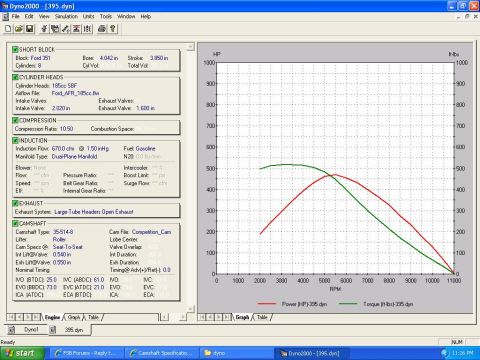This screenshot has height=360, width=480.
Task: Open the Block selection showing Ford 351
Action: [x=41, y=58]
